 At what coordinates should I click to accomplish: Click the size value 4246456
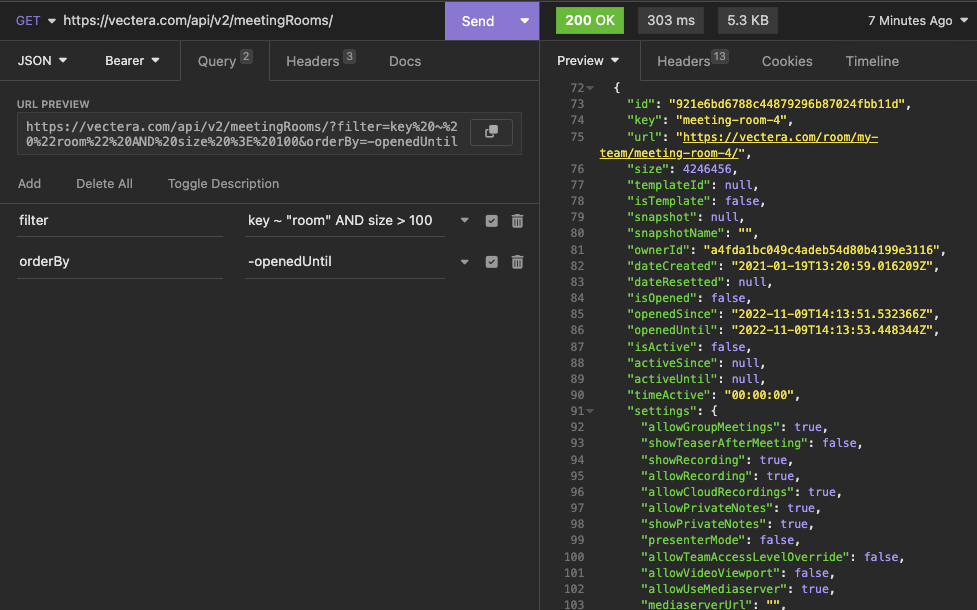707,169
